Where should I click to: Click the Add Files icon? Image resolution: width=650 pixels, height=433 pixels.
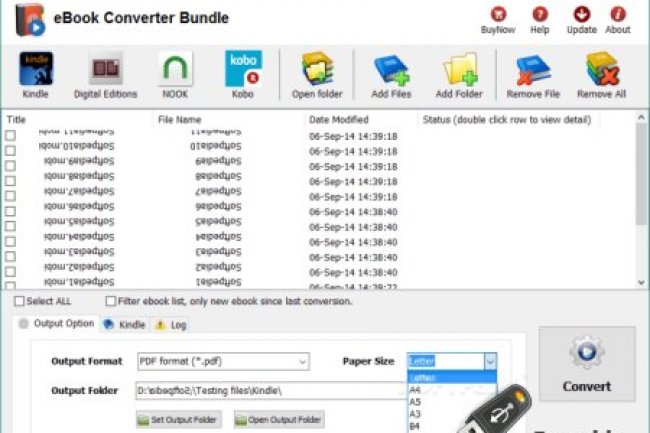392,71
